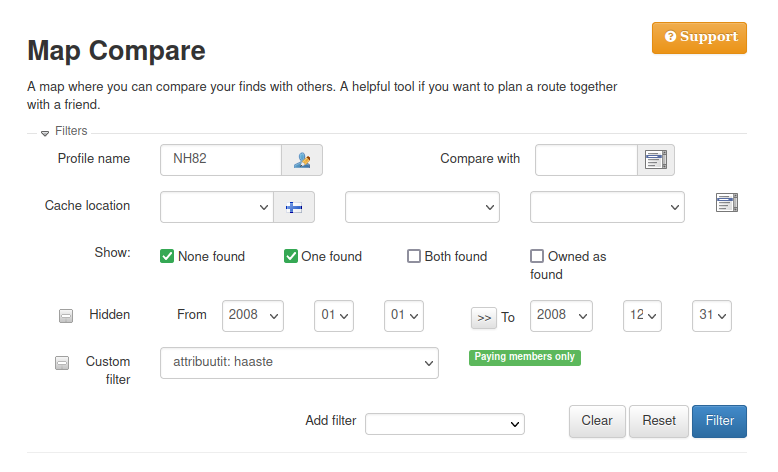This screenshot has height=472, width=778.
Task: Remove the Custom filter with minus icon
Action: point(62,363)
